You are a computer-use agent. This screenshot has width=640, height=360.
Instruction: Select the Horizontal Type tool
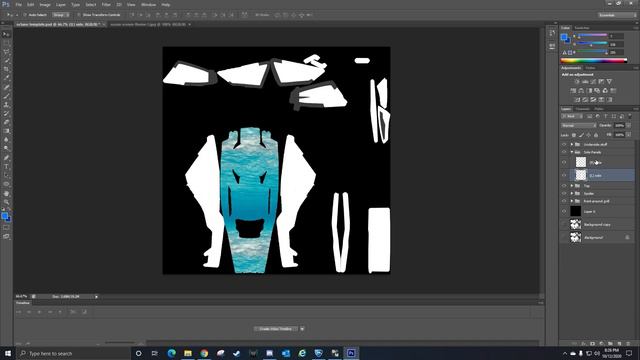(x=6, y=167)
